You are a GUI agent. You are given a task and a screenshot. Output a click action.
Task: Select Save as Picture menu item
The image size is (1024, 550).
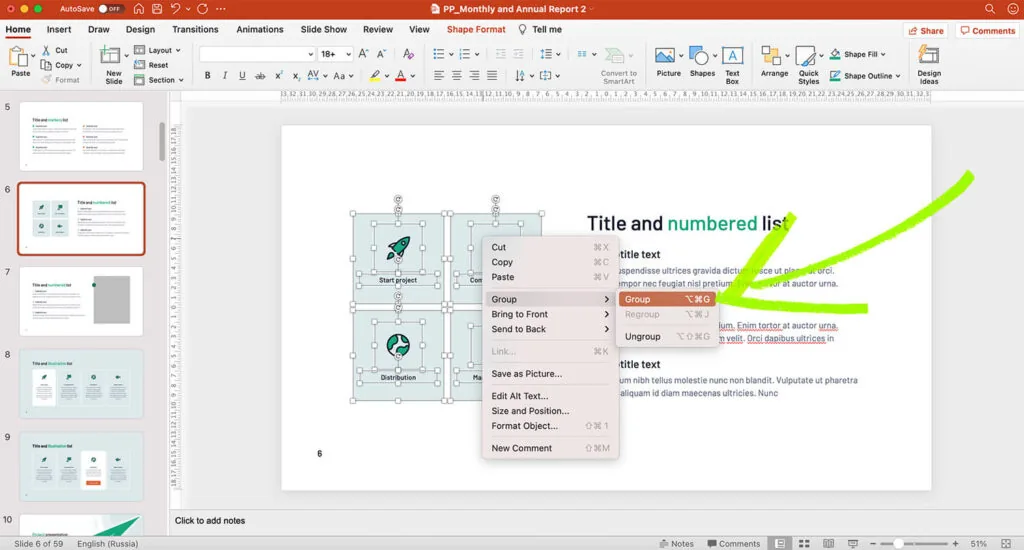(x=550, y=374)
